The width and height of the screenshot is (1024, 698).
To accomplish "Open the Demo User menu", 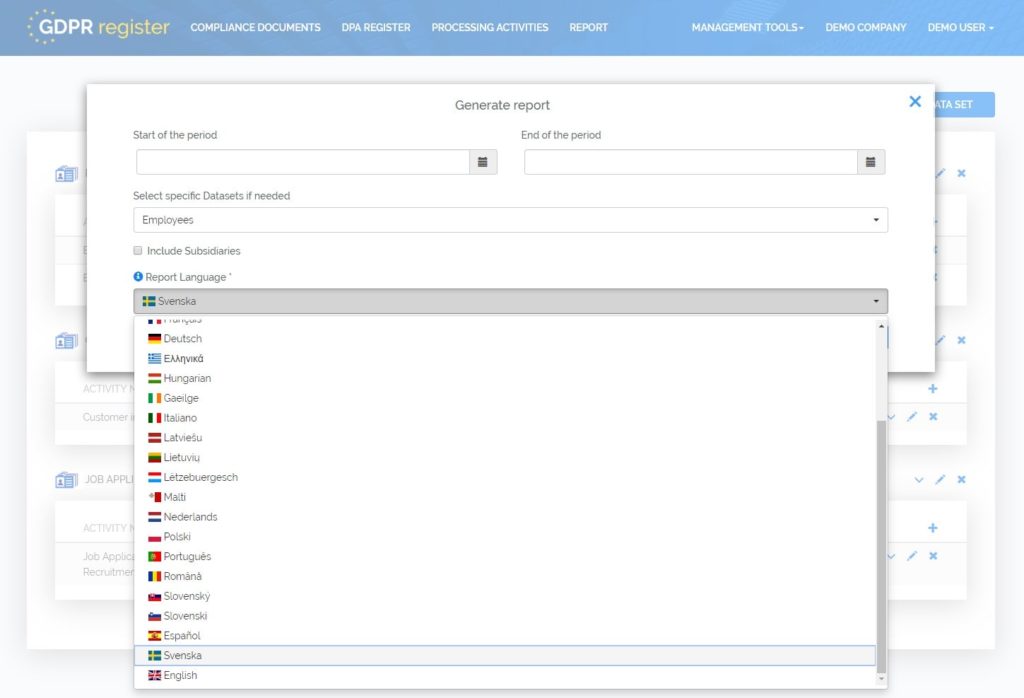I will click(960, 27).
